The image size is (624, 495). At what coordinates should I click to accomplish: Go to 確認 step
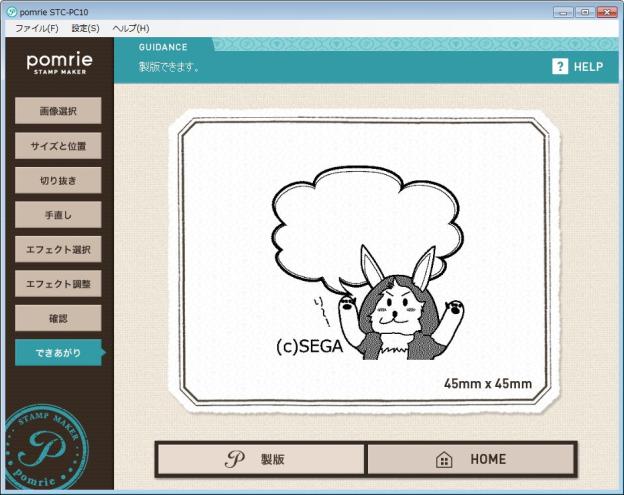tap(58, 318)
